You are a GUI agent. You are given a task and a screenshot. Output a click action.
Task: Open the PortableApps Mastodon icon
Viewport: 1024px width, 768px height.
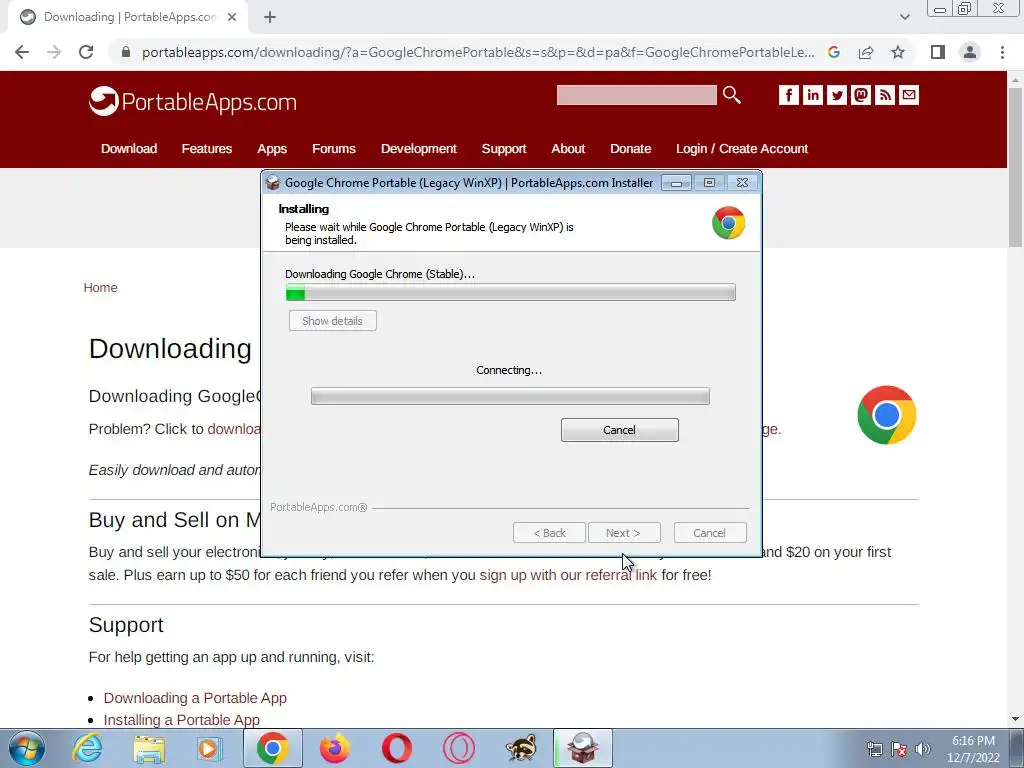tap(861, 95)
